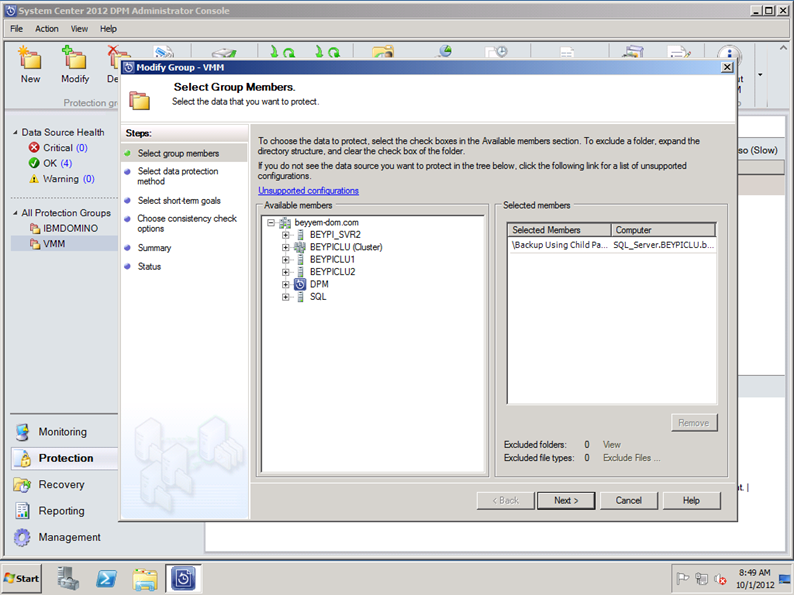Click the Summary step
This screenshot has width=794, height=595.
pos(154,248)
